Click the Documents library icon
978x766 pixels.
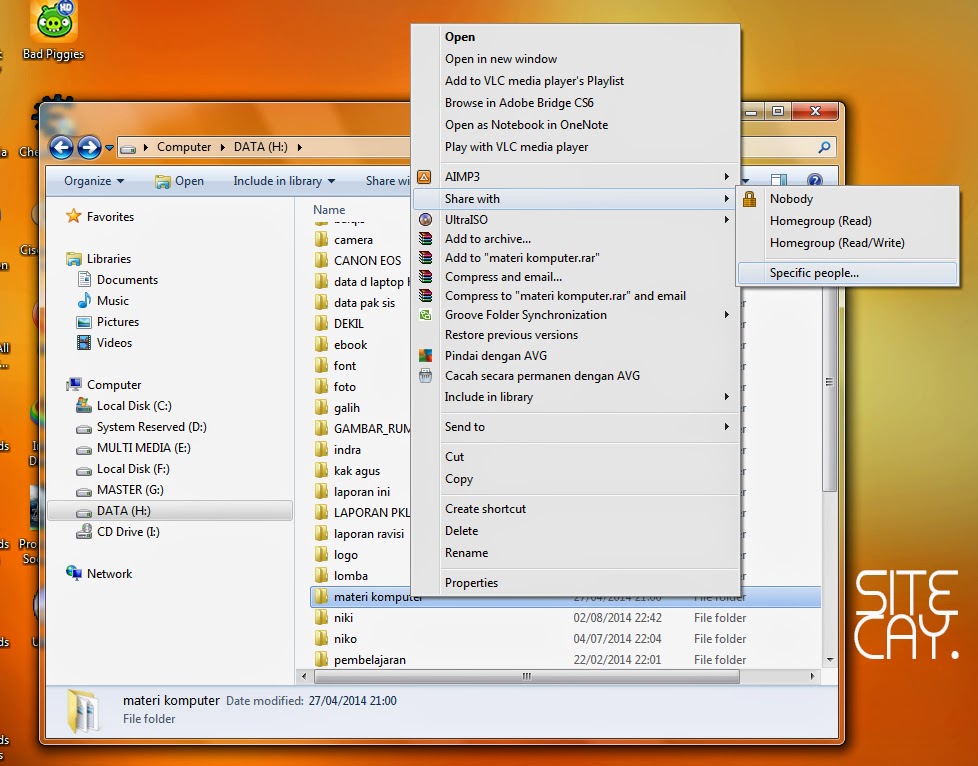[x=84, y=279]
